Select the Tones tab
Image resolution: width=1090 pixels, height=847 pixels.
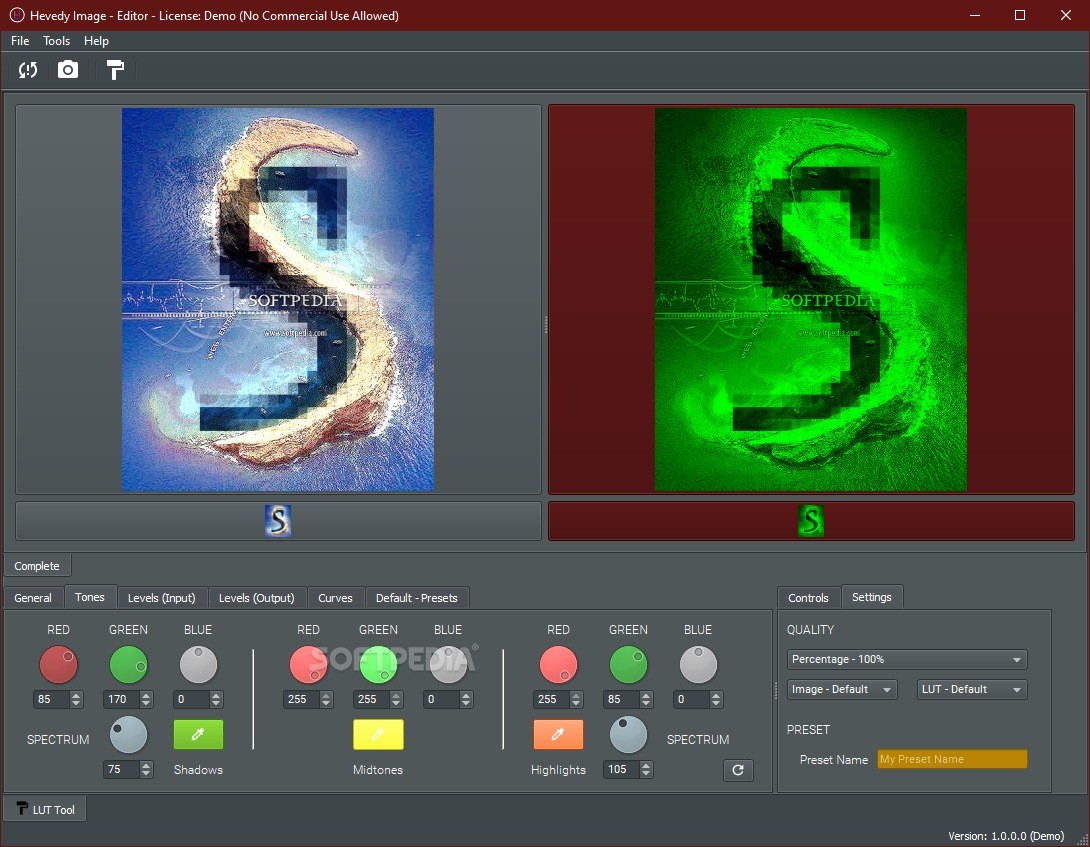90,597
